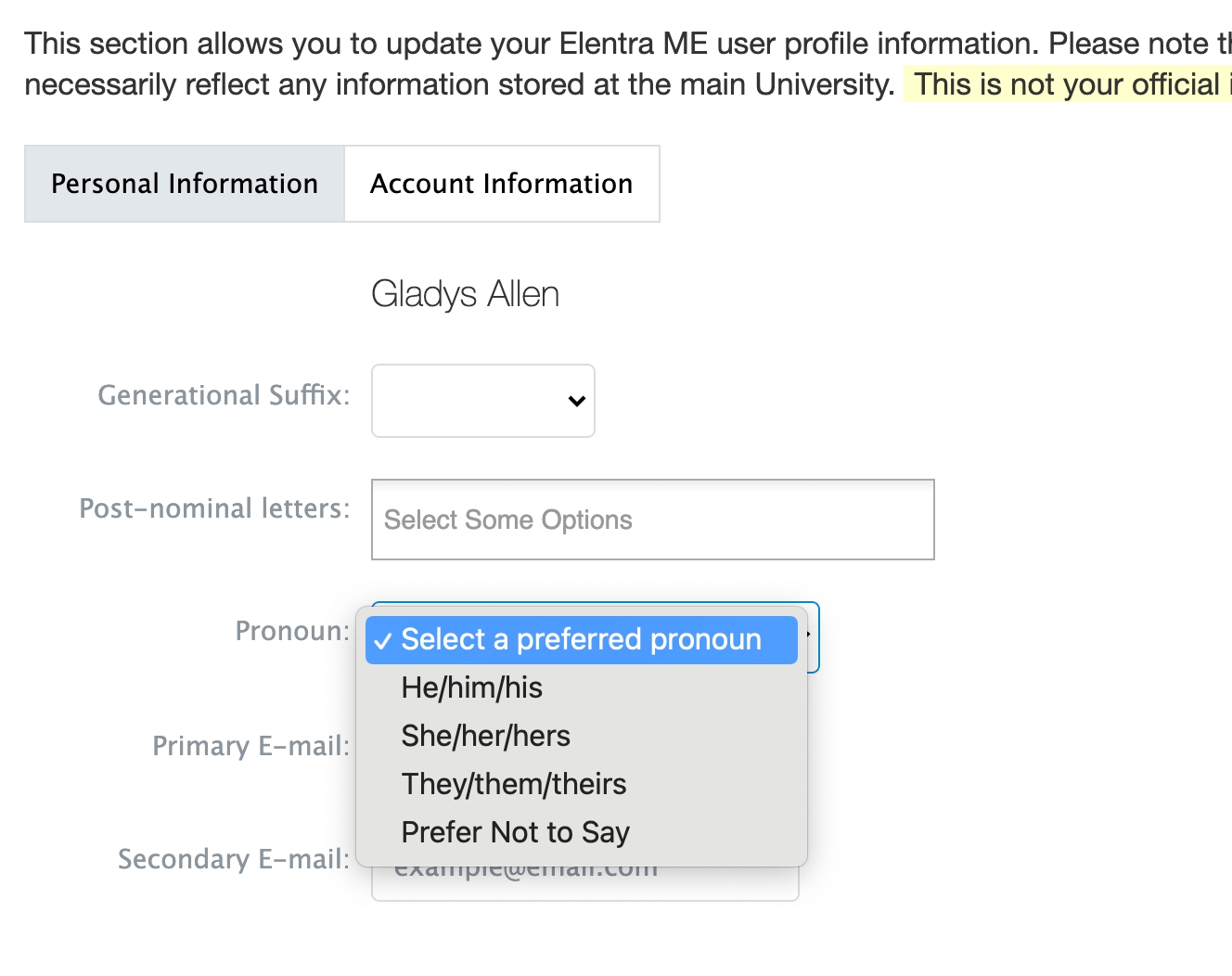Pick They/them/theirs in the pronoun list
Image resolution: width=1232 pixels, height=976 pixels.
(x=513, y=784)
